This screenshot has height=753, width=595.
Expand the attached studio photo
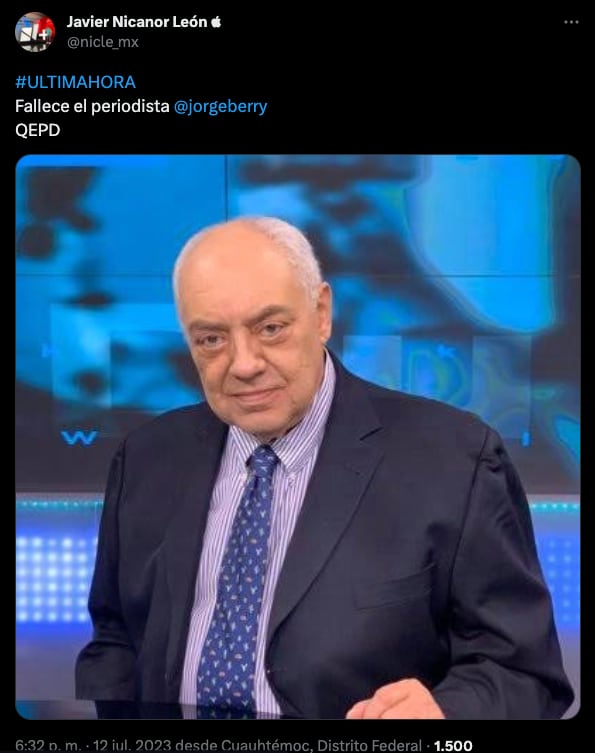tap(298, 437)
